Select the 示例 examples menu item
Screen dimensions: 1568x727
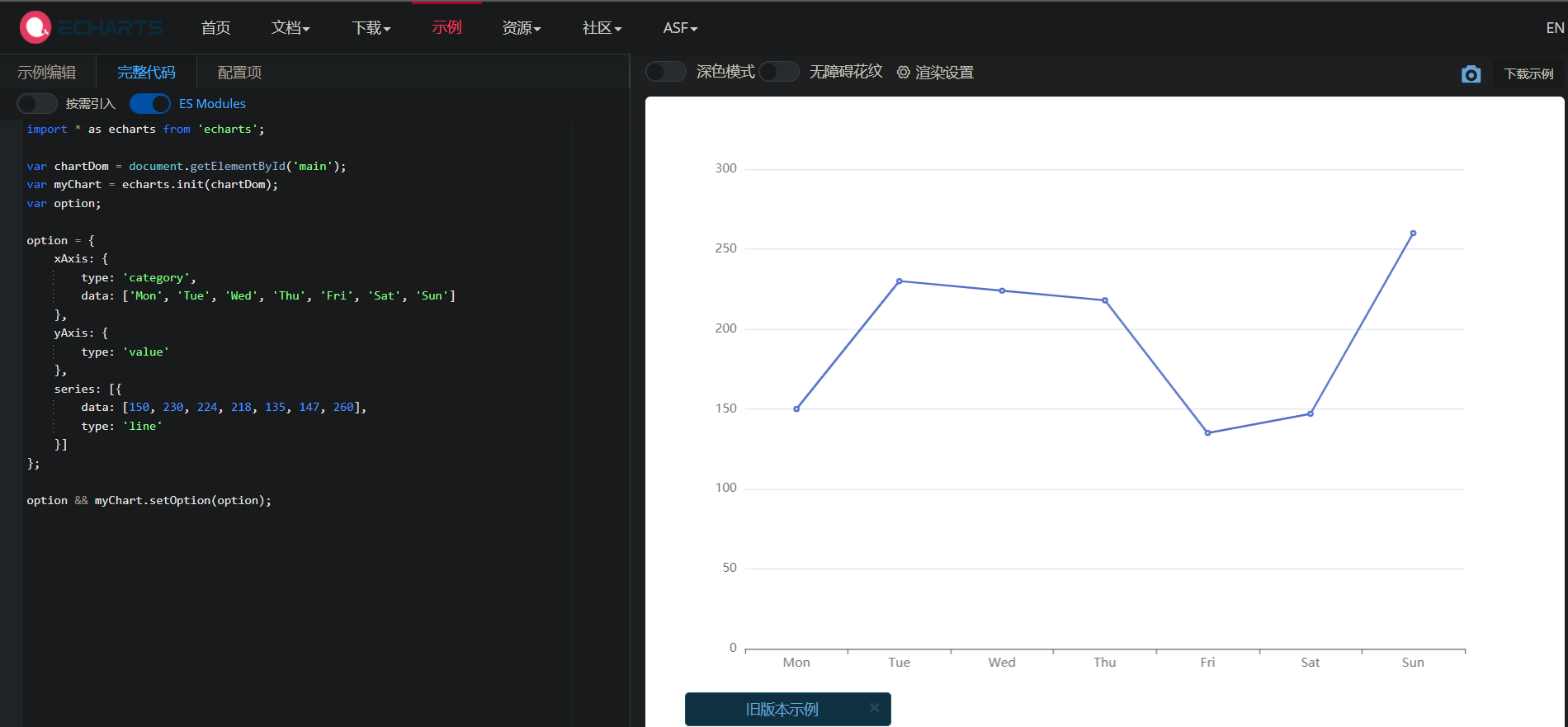coord(446,28)
